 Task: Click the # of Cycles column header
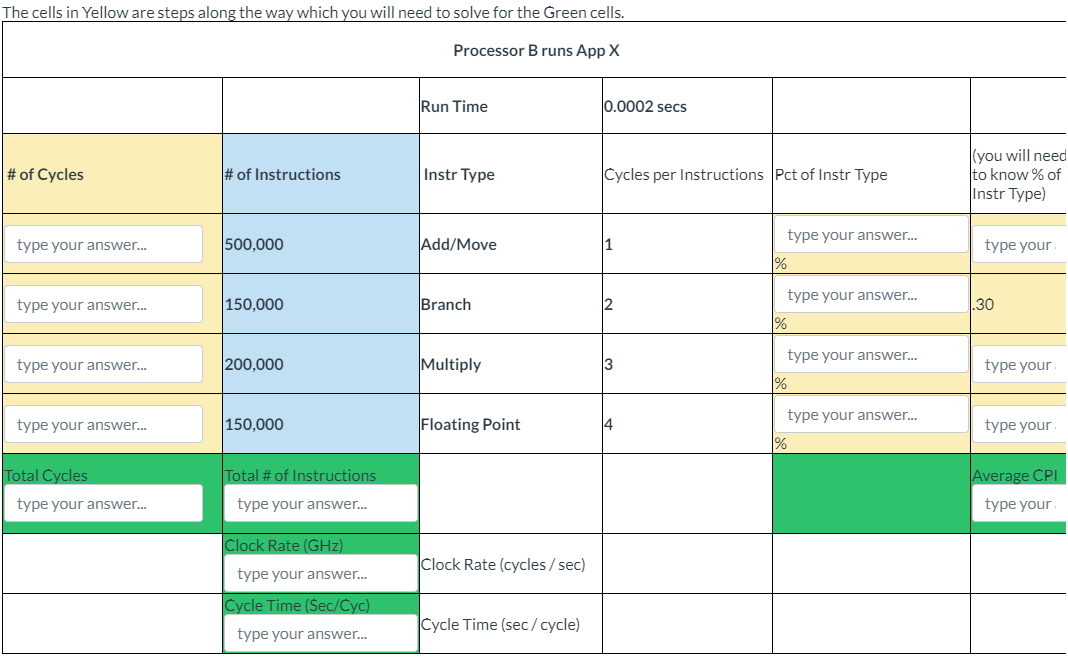112,174
